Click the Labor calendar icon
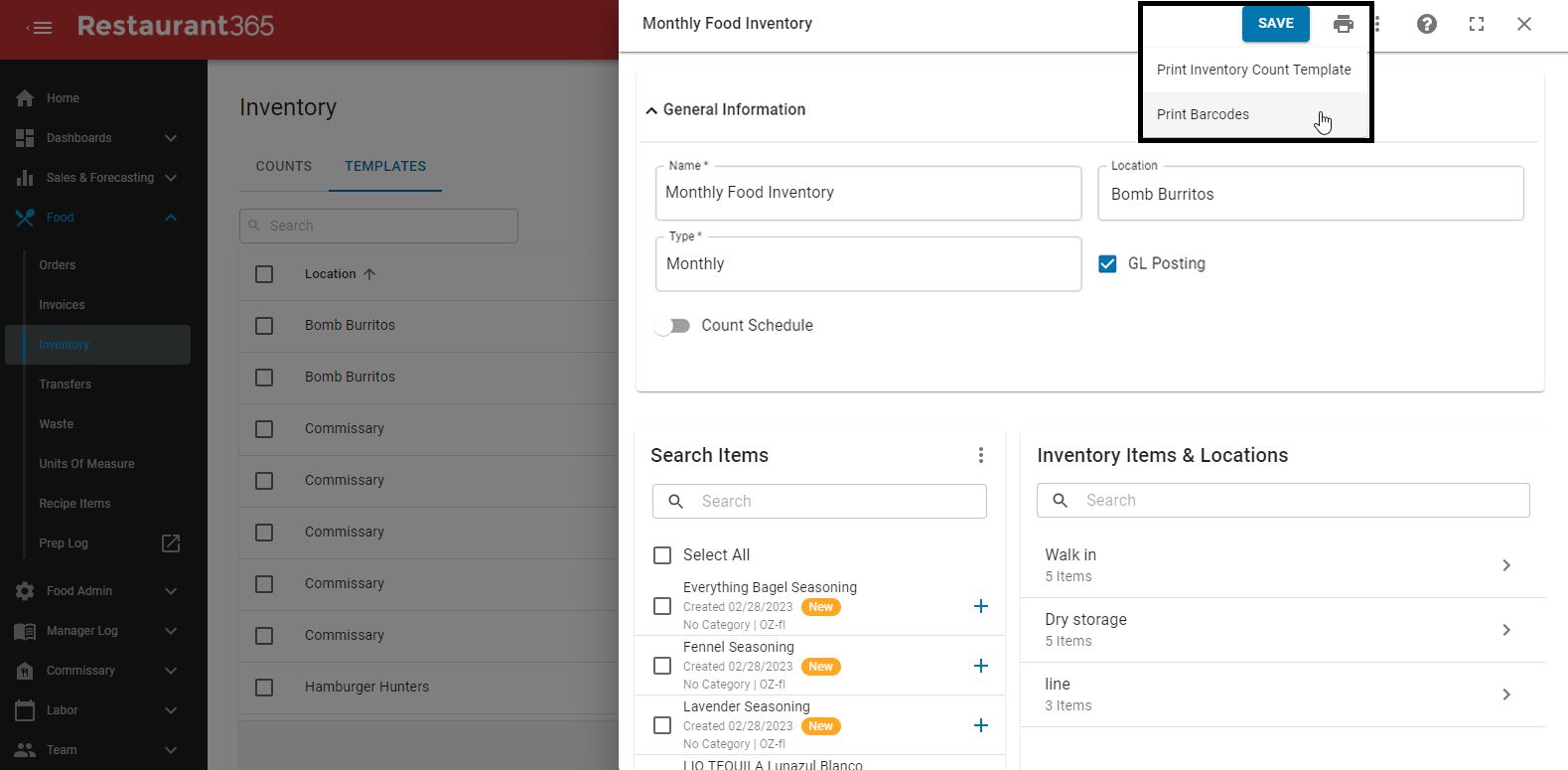Viewport: 1568px width, 770px height. coord(25,710)
